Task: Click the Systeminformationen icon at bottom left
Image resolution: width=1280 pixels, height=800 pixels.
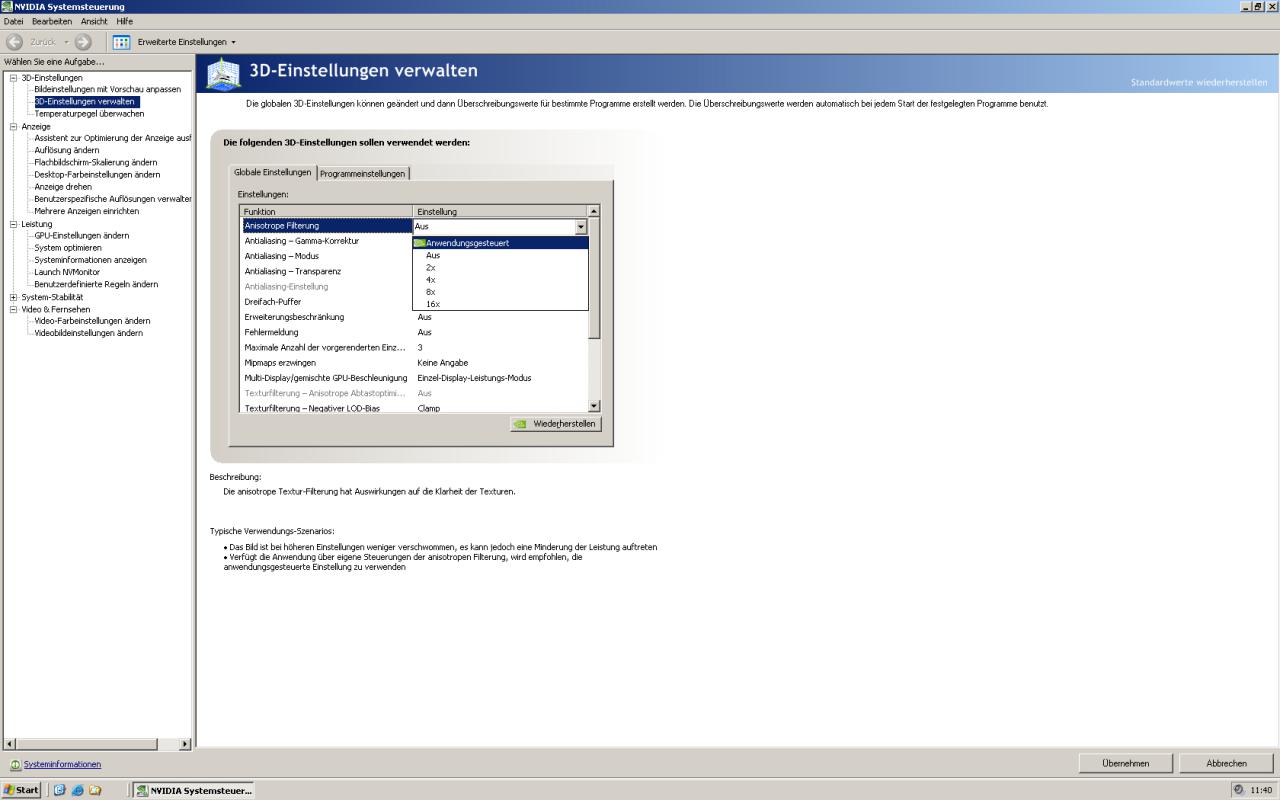Action: point(15,764)
